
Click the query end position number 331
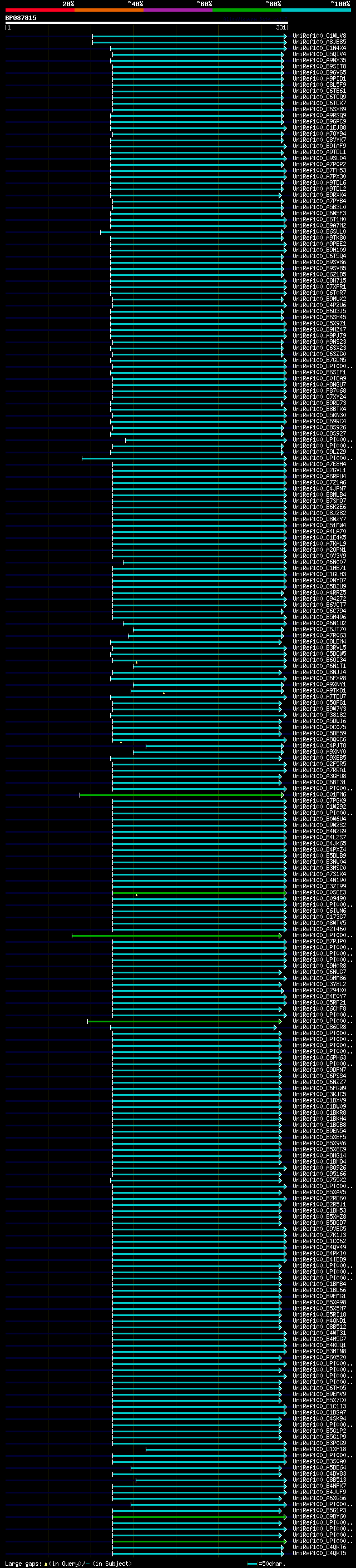click(x=281, y=27)
